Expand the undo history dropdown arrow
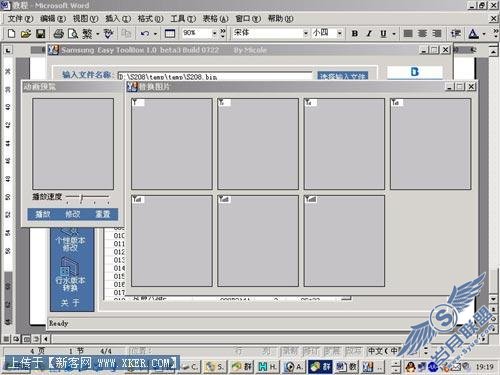This screenshot has width=500, height=375. click(155, 33)
